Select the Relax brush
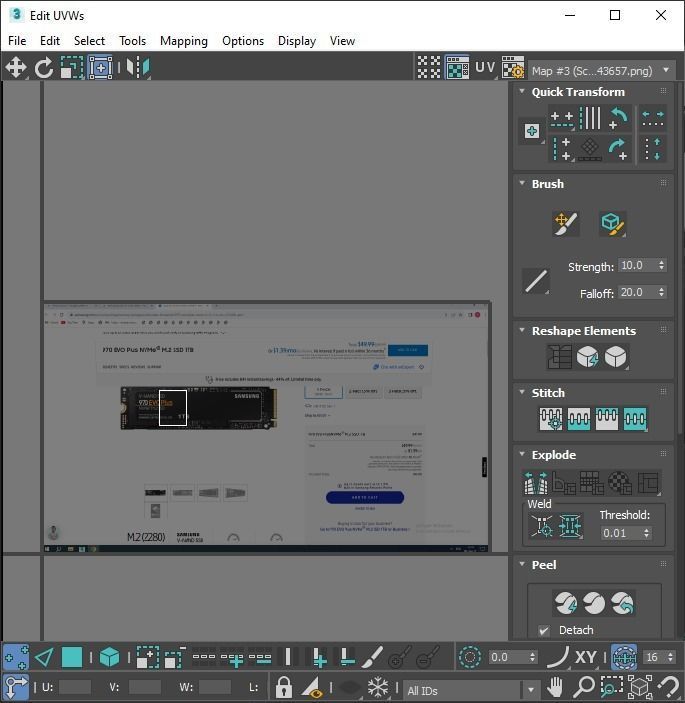The image size is (685, 703). (x=613, y=223)
